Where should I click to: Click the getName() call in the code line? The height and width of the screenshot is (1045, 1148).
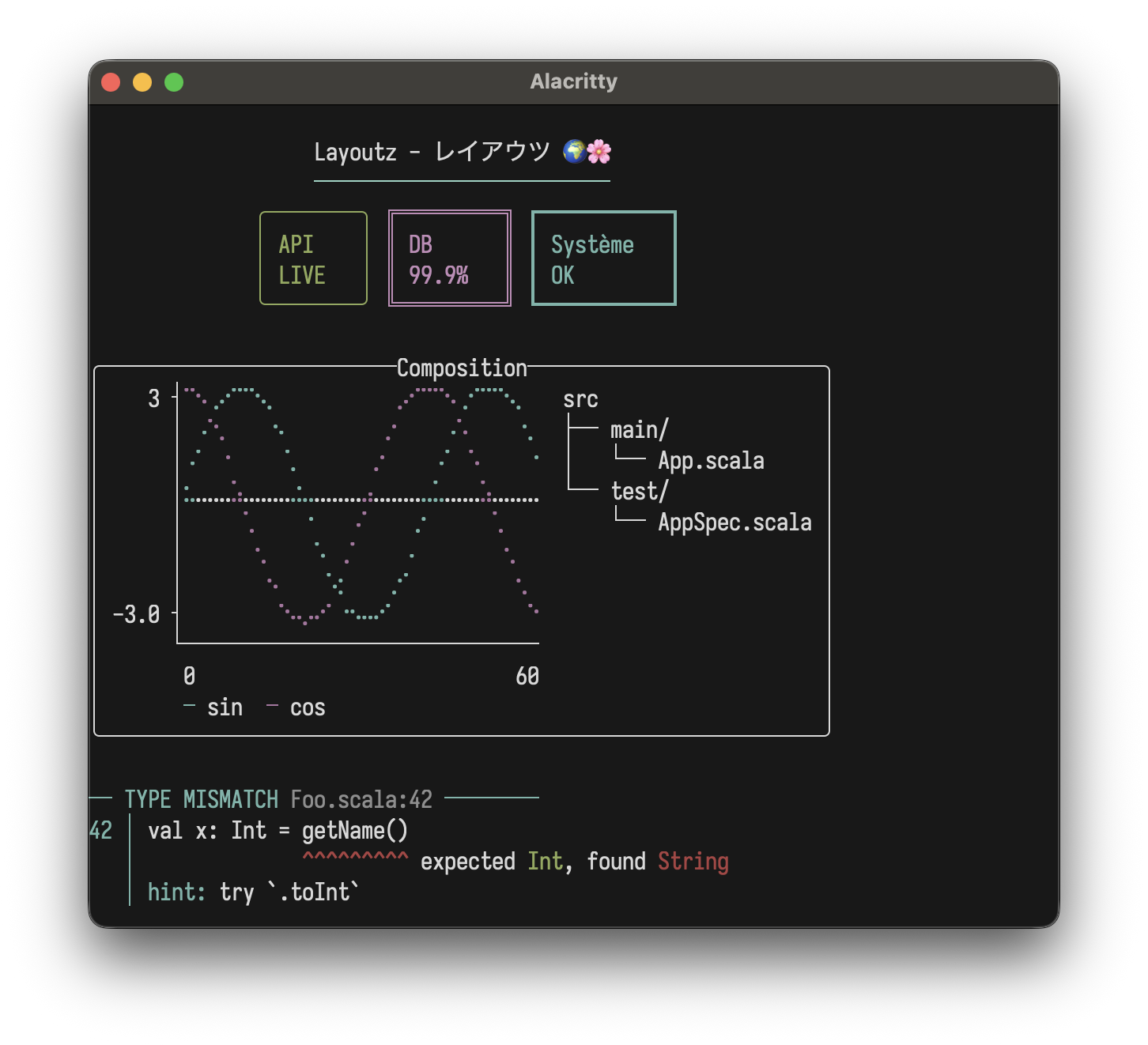click(x=355, y=831)
